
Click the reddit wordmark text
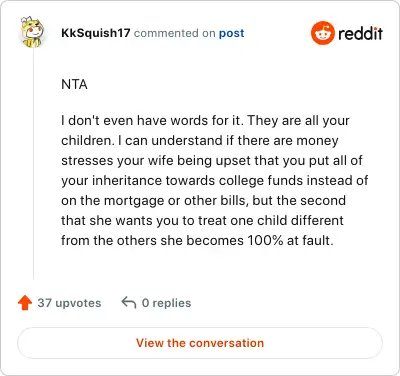tap(360, 33)
